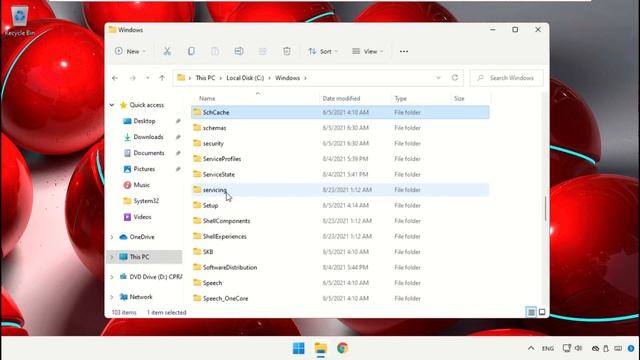Sort by the Size column header
Screen dimensions: 640x360
459,98
